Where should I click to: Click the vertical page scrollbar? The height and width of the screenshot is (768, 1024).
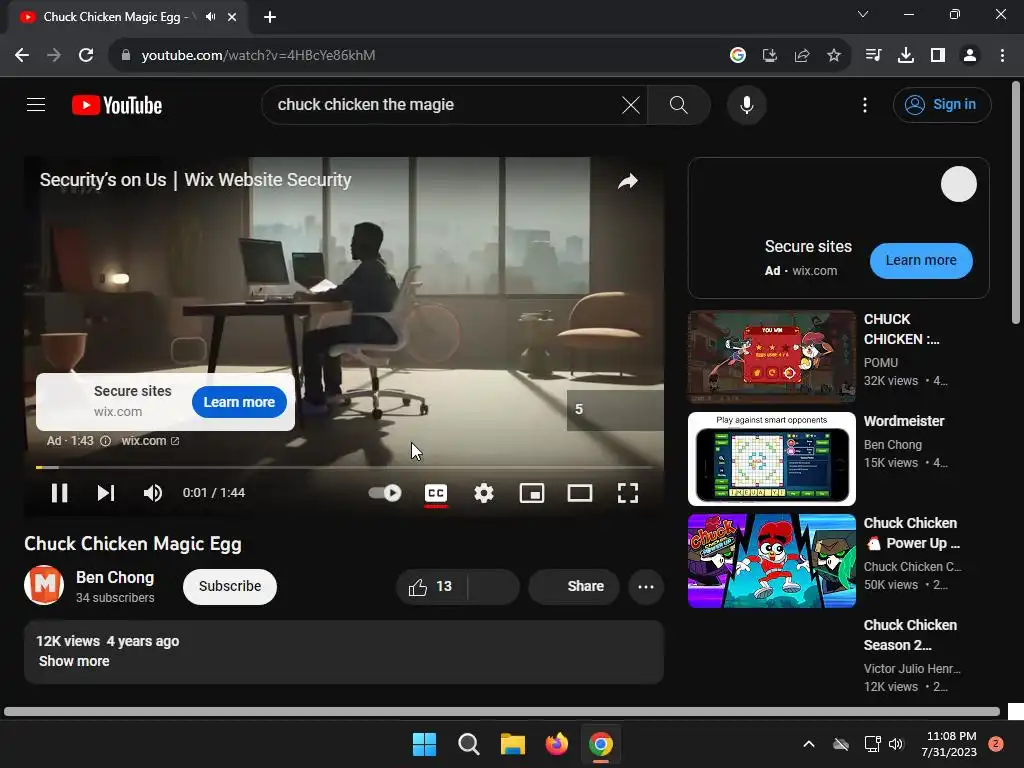1016,202
